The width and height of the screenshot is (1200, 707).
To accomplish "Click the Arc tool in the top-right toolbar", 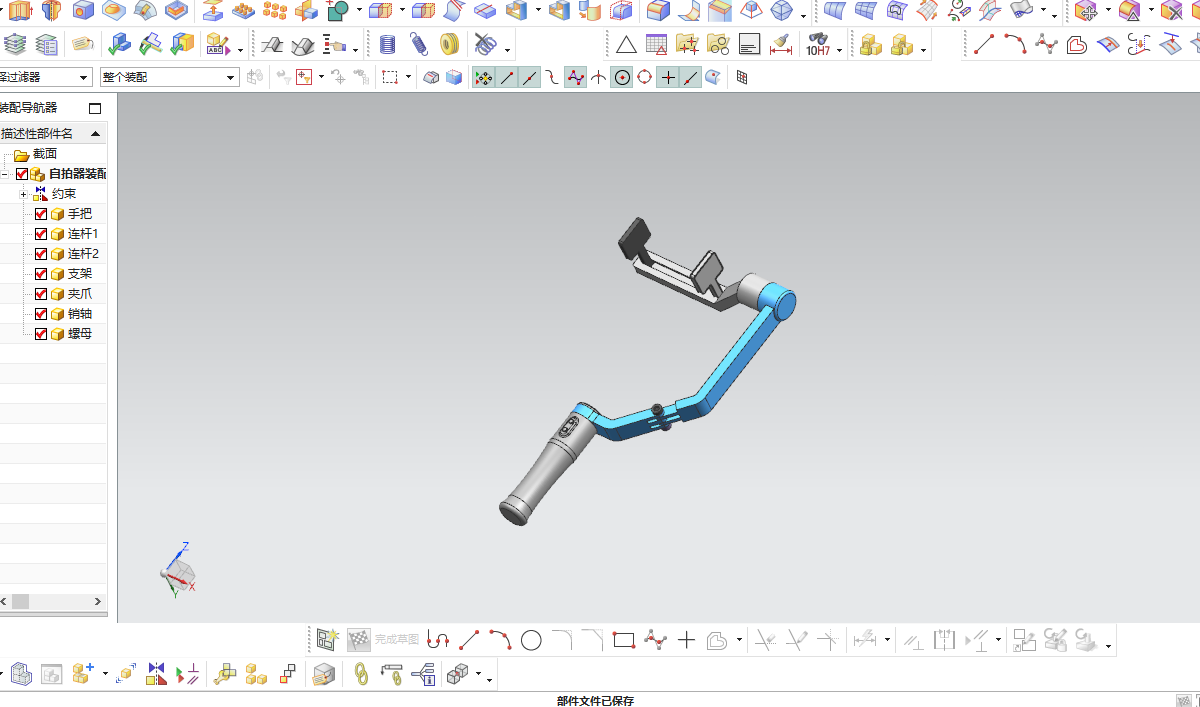I will pyautogui.click(x=1015, y=44).
